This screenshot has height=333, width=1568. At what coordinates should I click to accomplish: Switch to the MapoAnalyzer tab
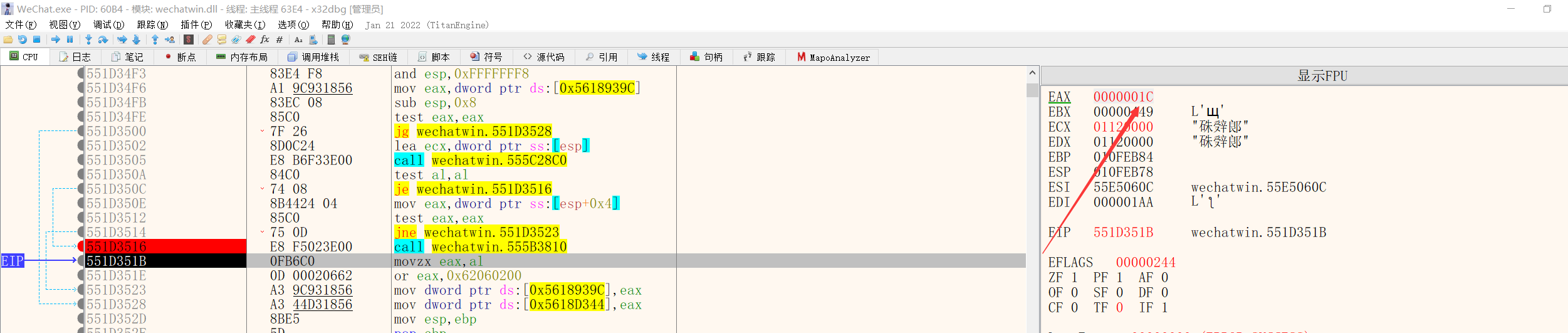pos(834,57)
